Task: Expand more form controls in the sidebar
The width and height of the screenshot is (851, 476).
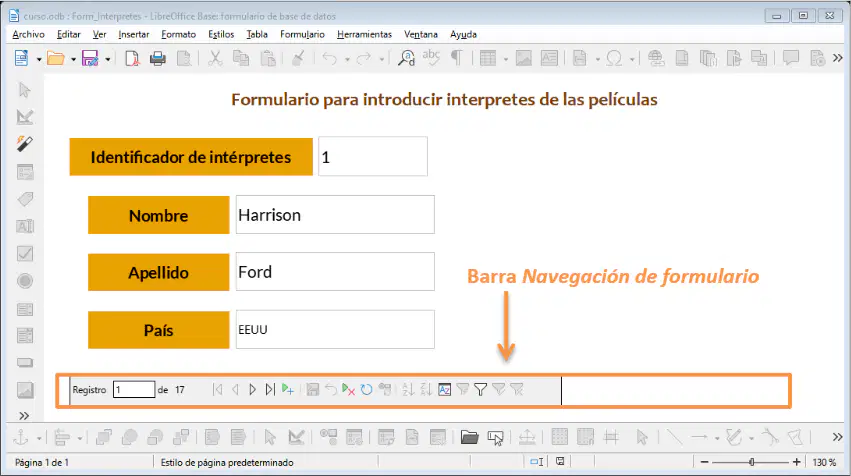Action: coord(24,416)
